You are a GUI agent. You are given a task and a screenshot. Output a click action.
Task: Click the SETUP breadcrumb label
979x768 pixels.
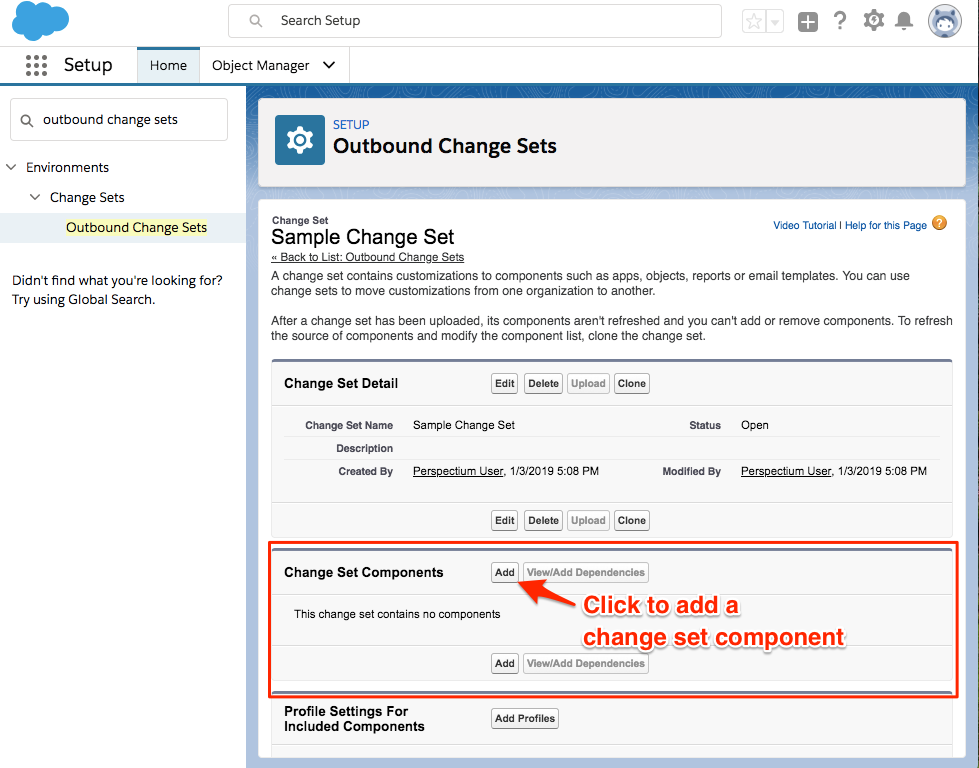coord(351,125)
